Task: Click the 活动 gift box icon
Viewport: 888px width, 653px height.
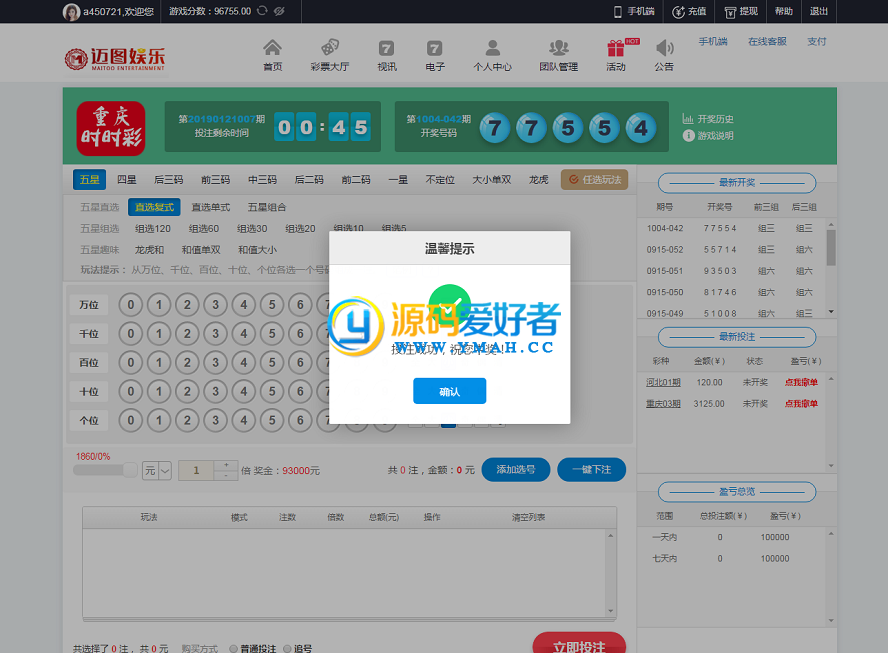Action: click(615, 49)
